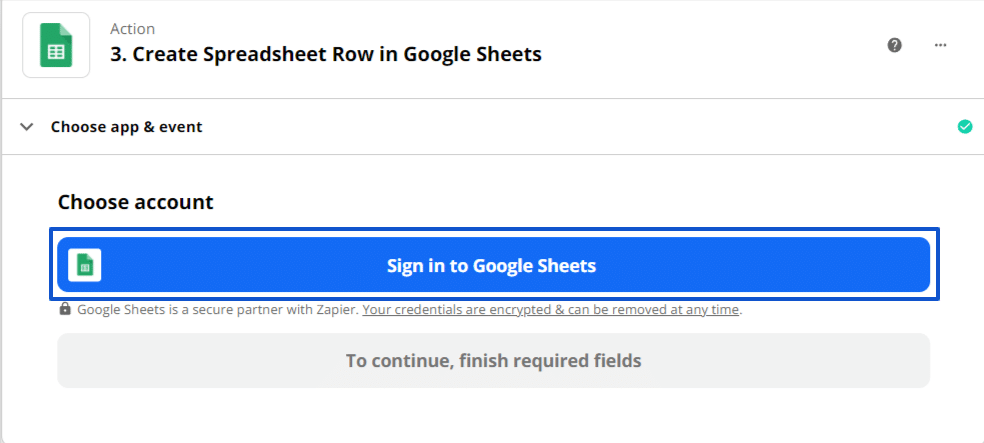
Task: Click the padlock security icon
Action: [x=65, y=309]
